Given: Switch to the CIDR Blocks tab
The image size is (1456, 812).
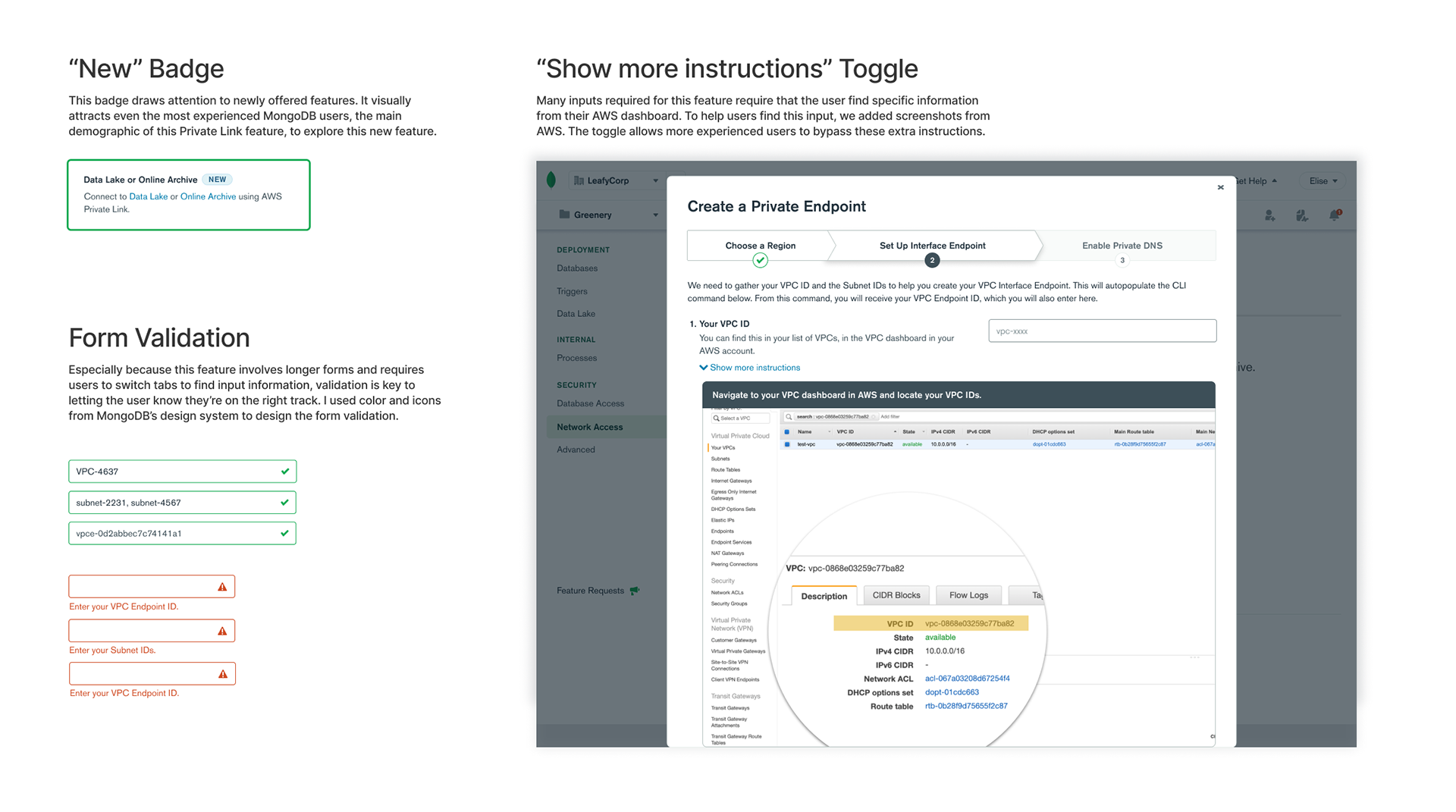Looking at the screenshot, I should [x=896, y=595].
